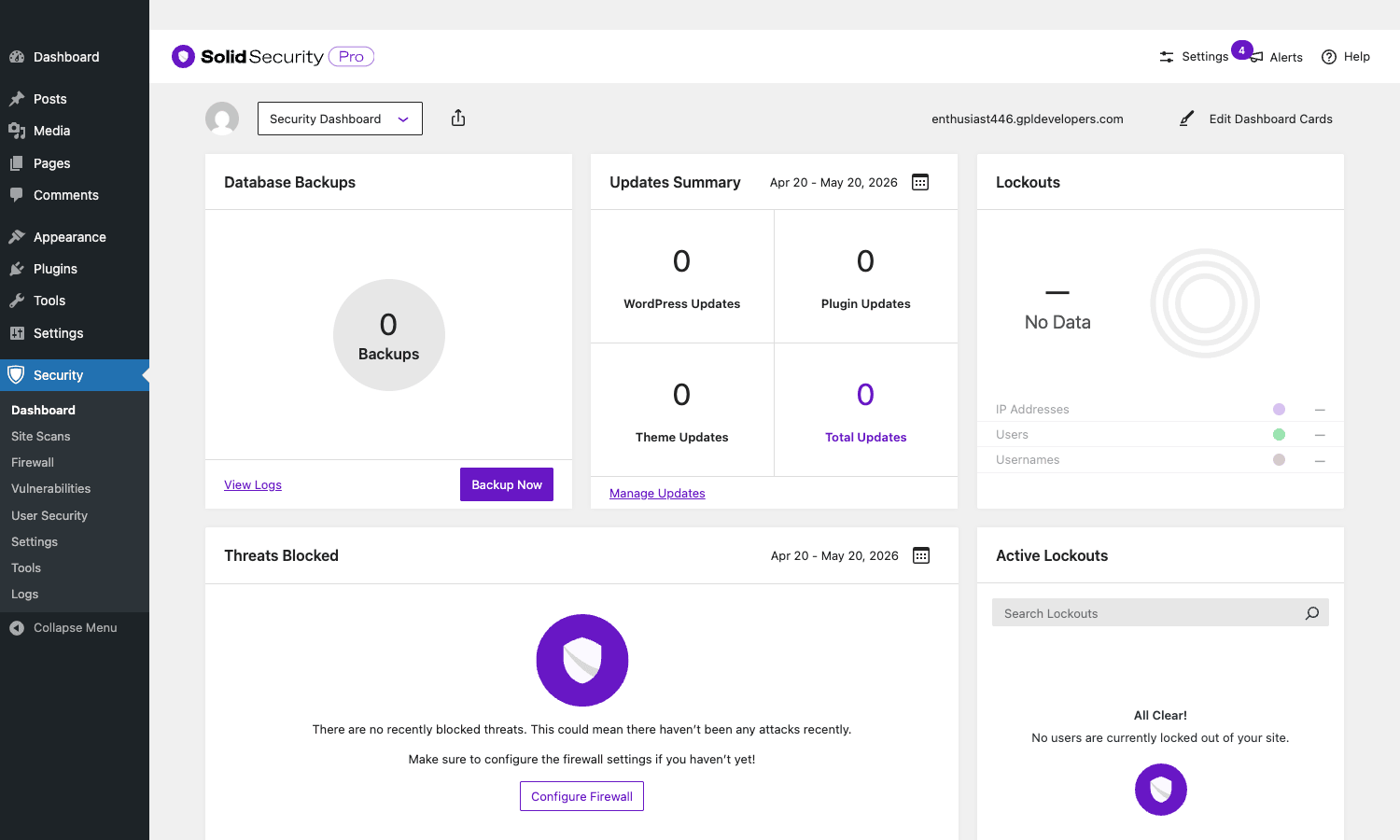Image resolution: width=1400 pixels, height=840 pixels.
Task: Click the Configure Firewall button
Action: pos(581,796)
